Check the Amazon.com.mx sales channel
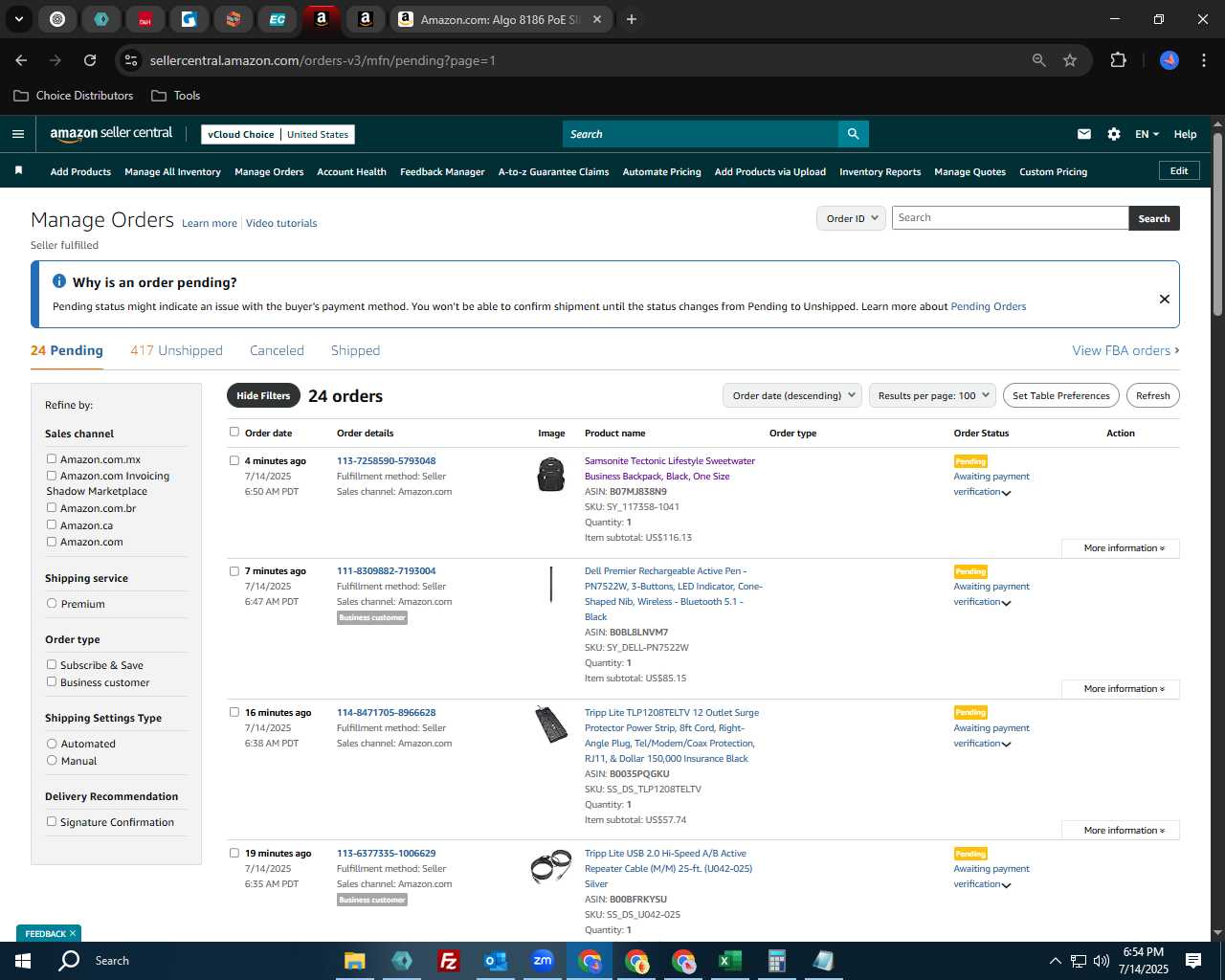1225x980 pixels. click(x=52, y=459)
